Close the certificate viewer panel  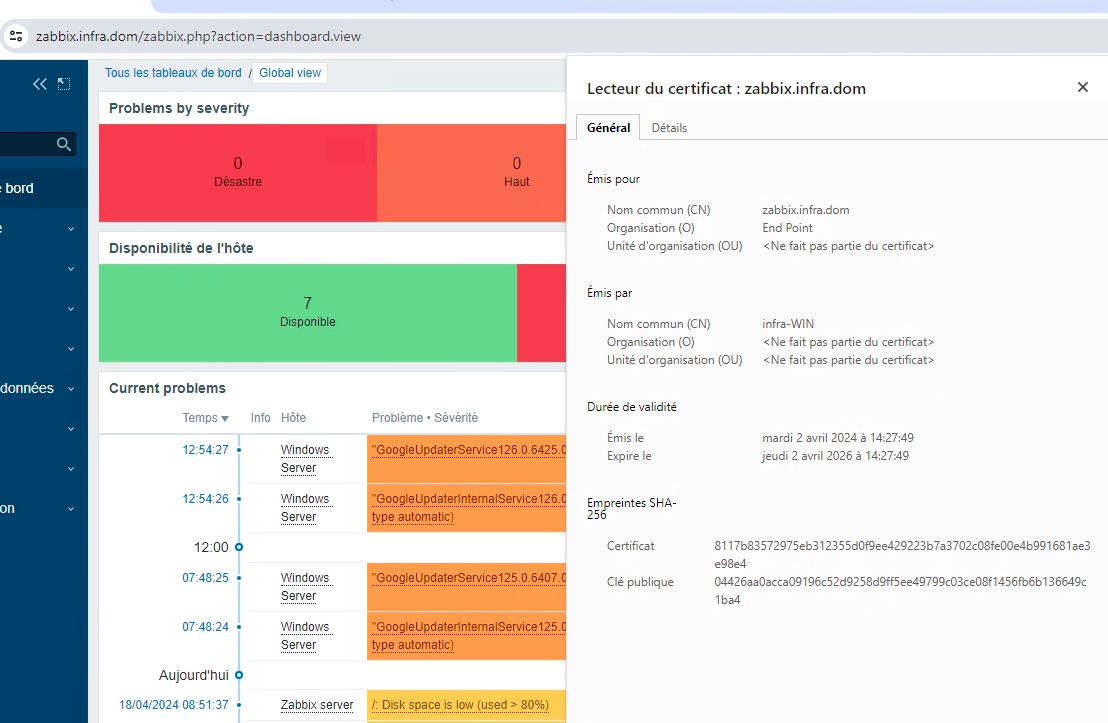[x=1082, y=88]
